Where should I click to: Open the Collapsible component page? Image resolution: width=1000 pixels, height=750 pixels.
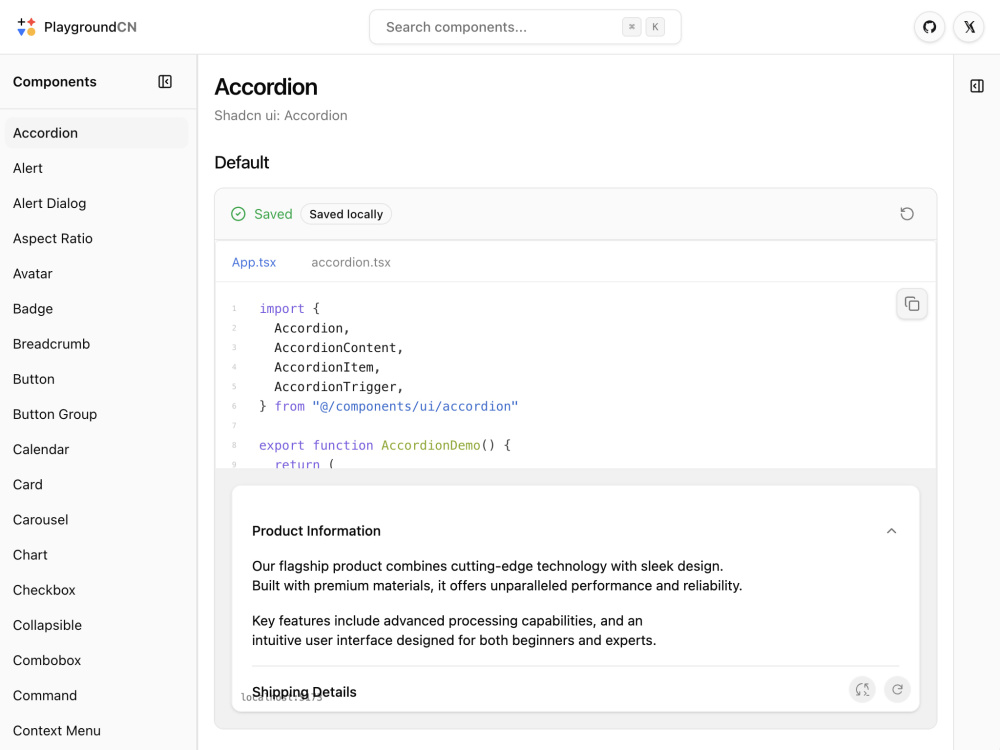[96, 625]
